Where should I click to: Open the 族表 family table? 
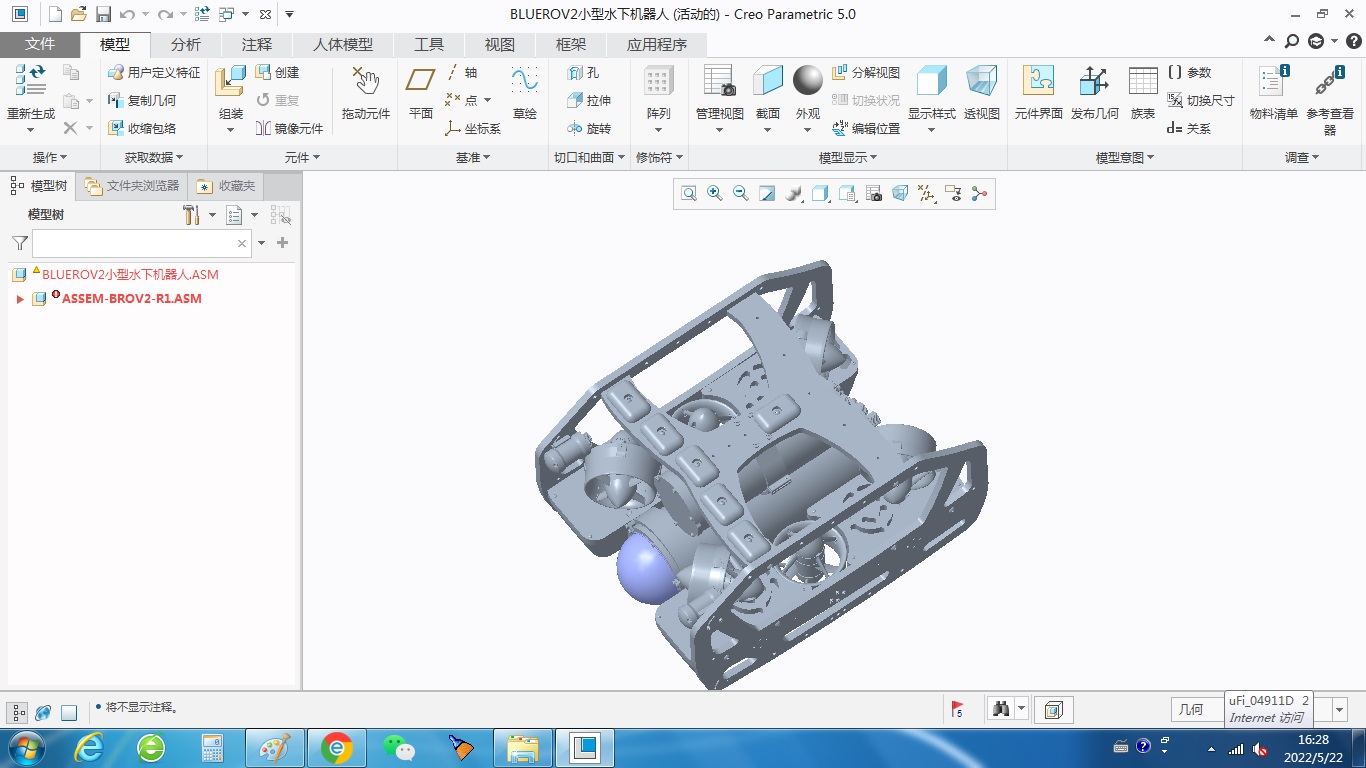coord(1143,83)
